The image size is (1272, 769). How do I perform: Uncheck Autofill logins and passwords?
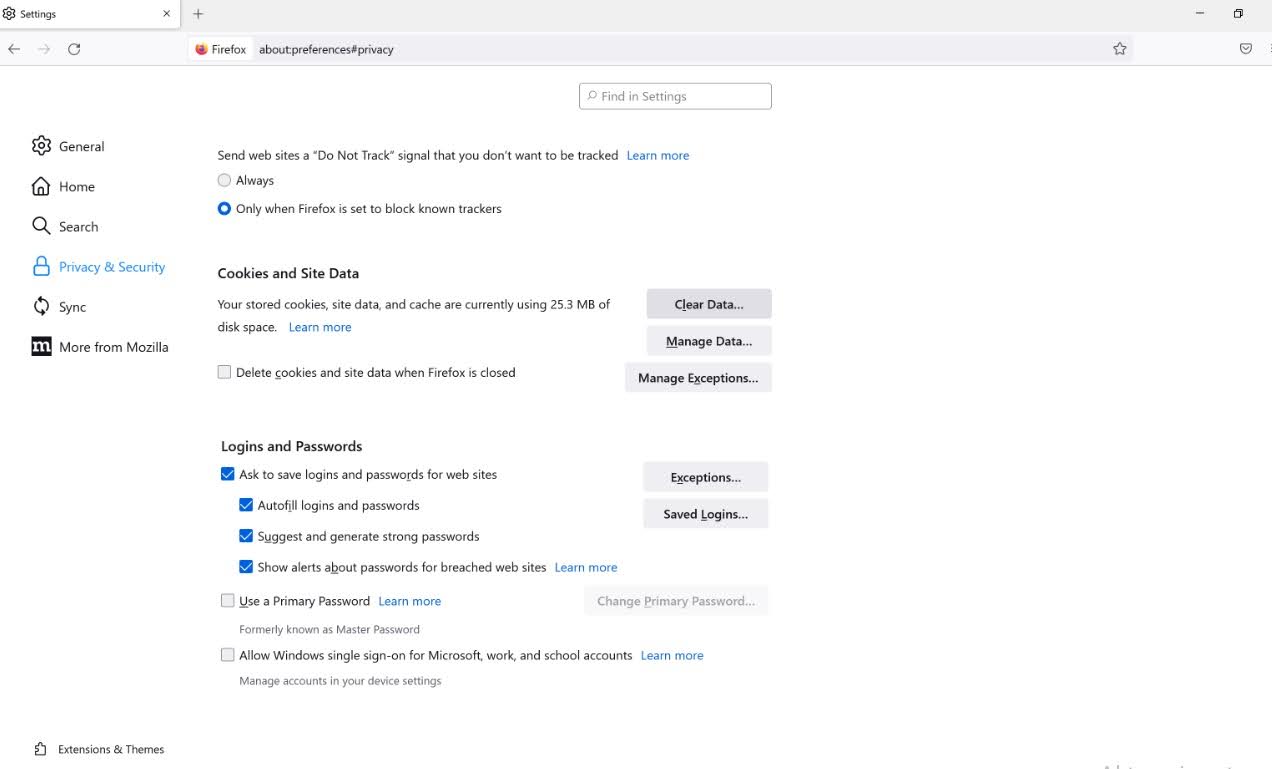(x=246, y=505)
